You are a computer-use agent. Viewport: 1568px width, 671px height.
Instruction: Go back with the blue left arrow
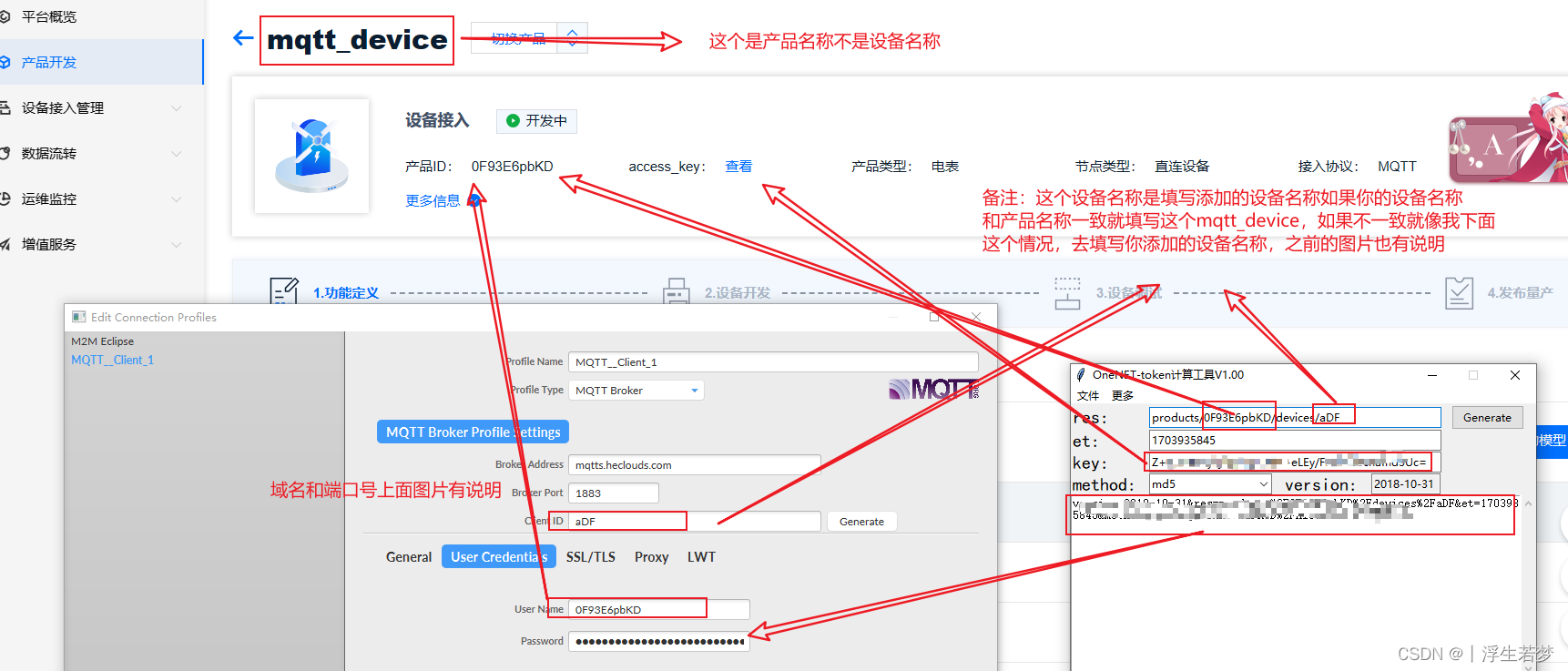tap(242, 37)
